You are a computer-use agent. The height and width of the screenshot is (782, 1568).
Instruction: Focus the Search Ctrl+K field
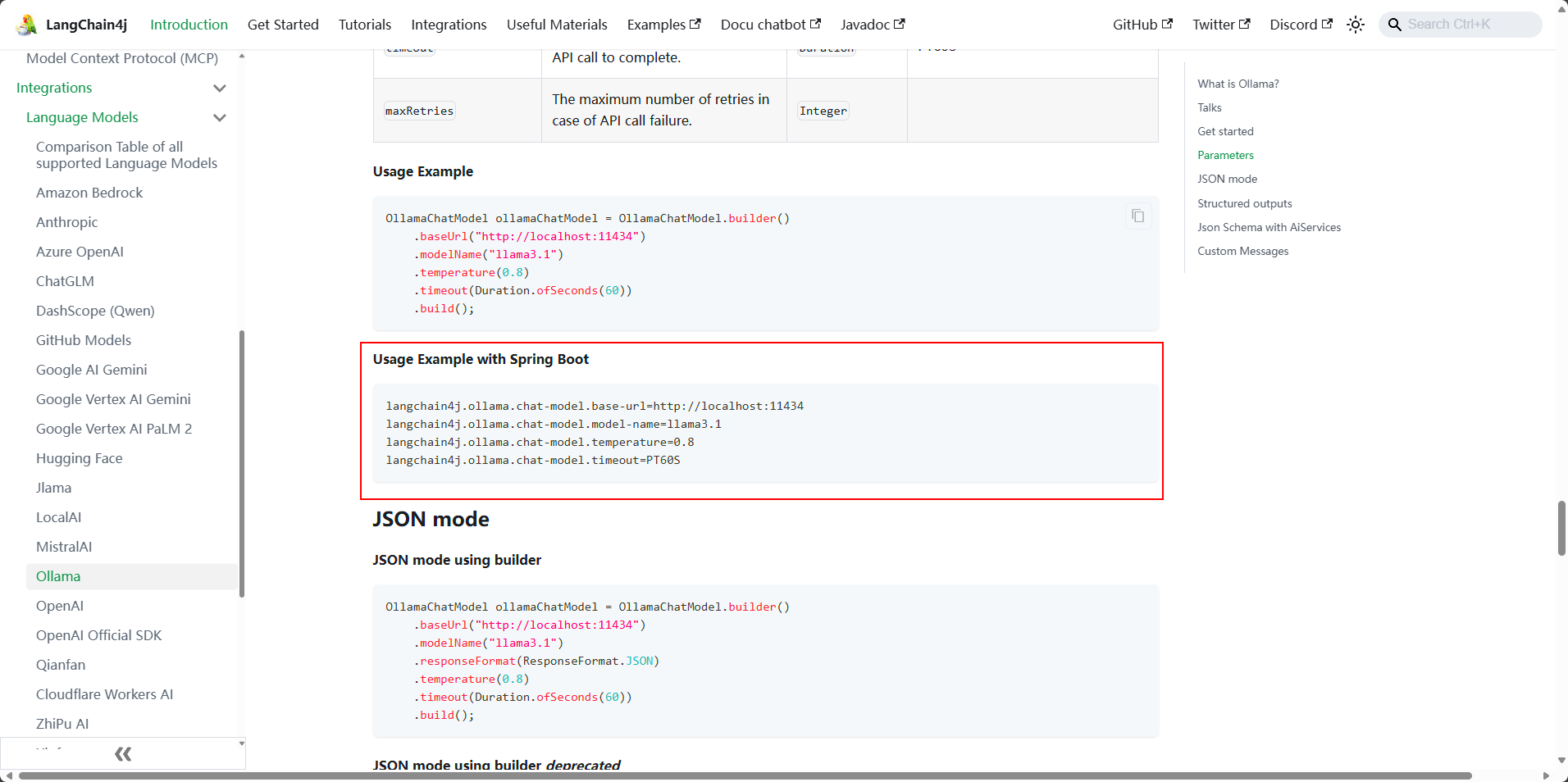(1461, 25)
